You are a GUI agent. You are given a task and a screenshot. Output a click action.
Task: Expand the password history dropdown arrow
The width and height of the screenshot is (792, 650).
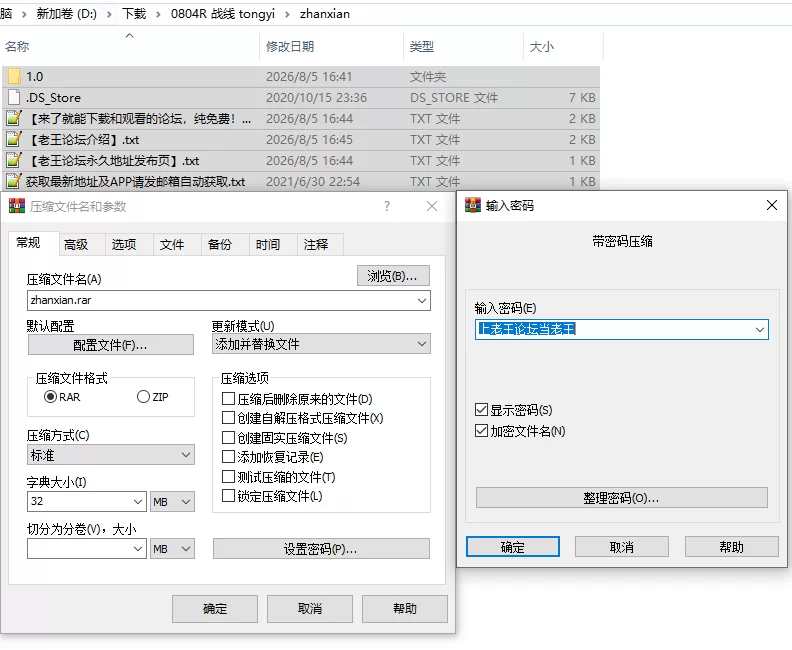pyautogui.click(x=760, y=330)
